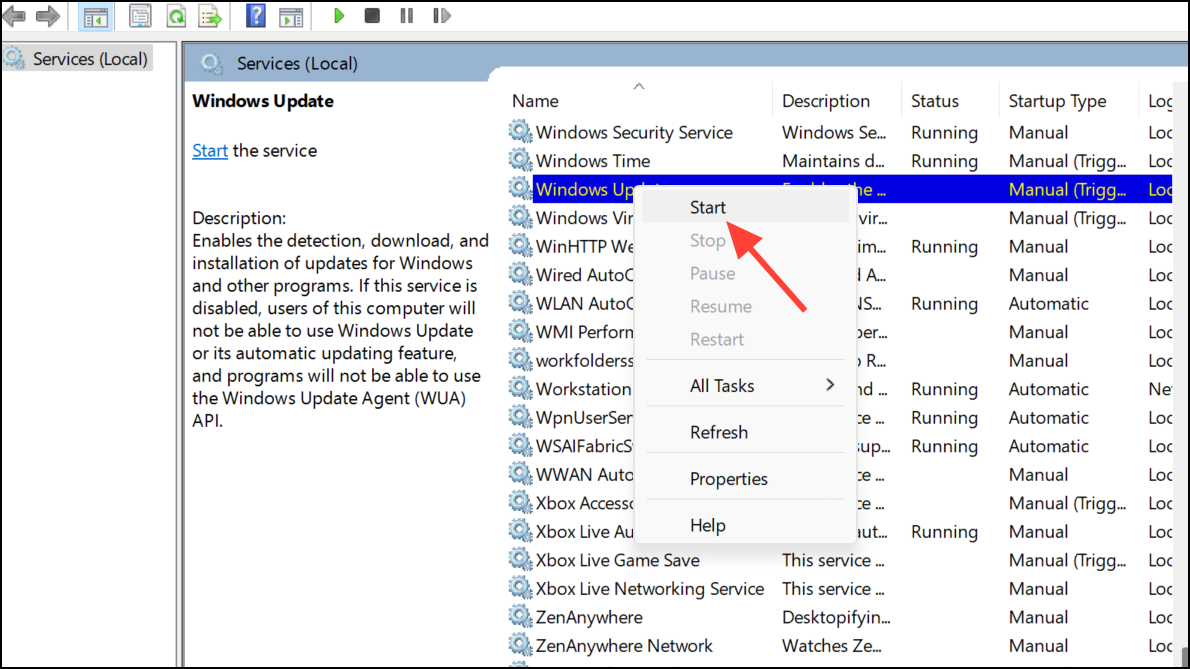
Task: Expand the All Tasks submenu
Action: pyautogui.click(x=745, y=385)
